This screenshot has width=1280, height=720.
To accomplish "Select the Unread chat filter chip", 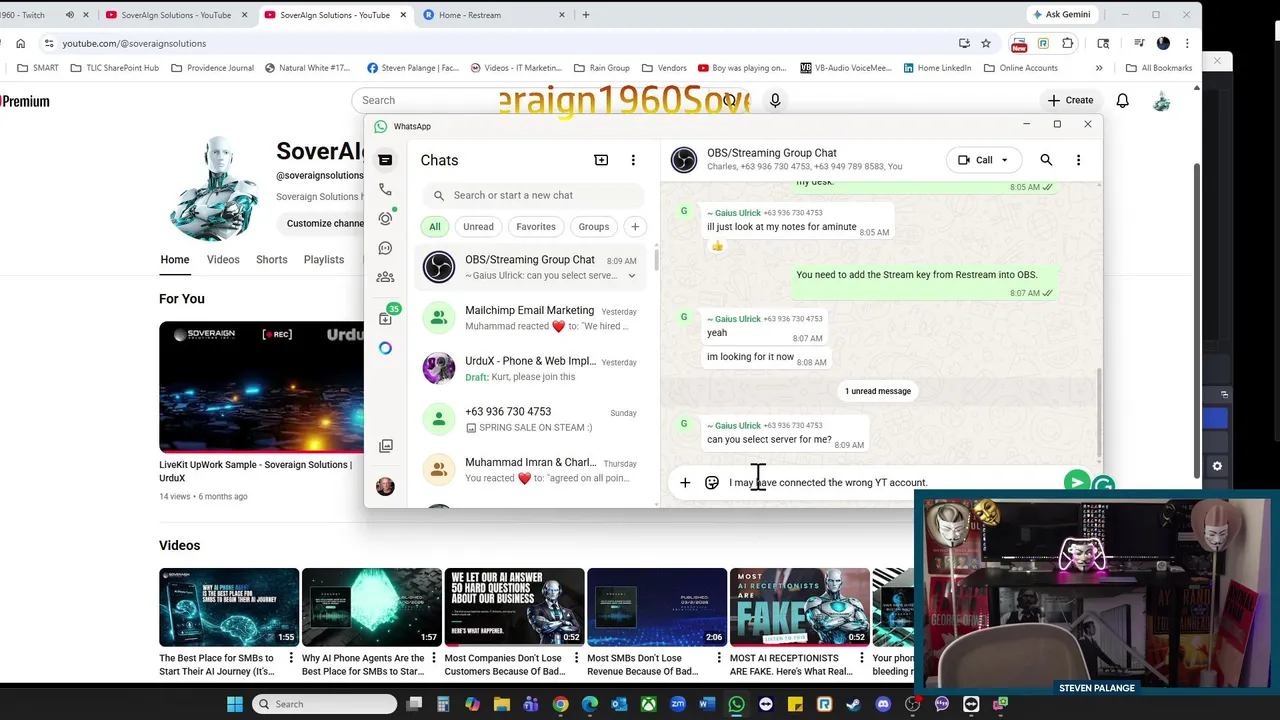I will [478, 227].
